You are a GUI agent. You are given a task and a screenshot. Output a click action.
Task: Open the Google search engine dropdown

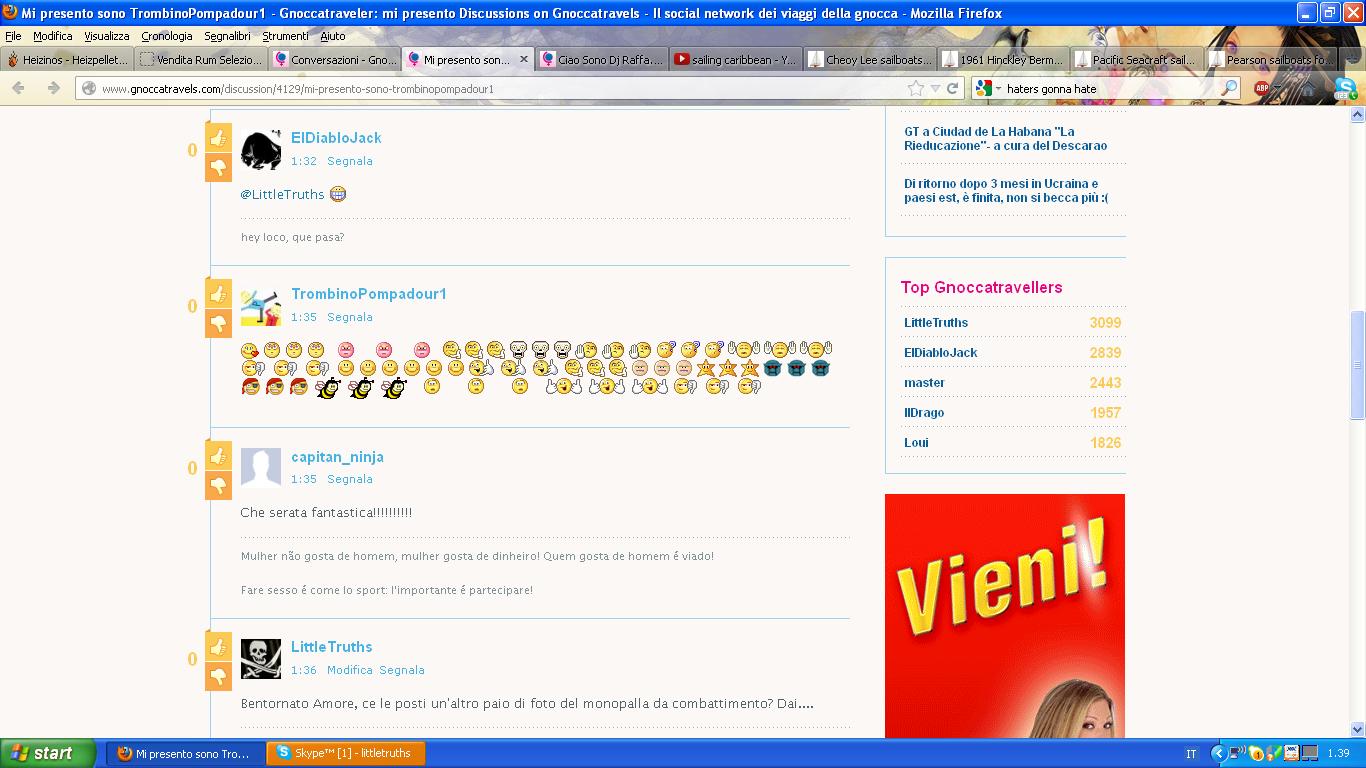988,88
